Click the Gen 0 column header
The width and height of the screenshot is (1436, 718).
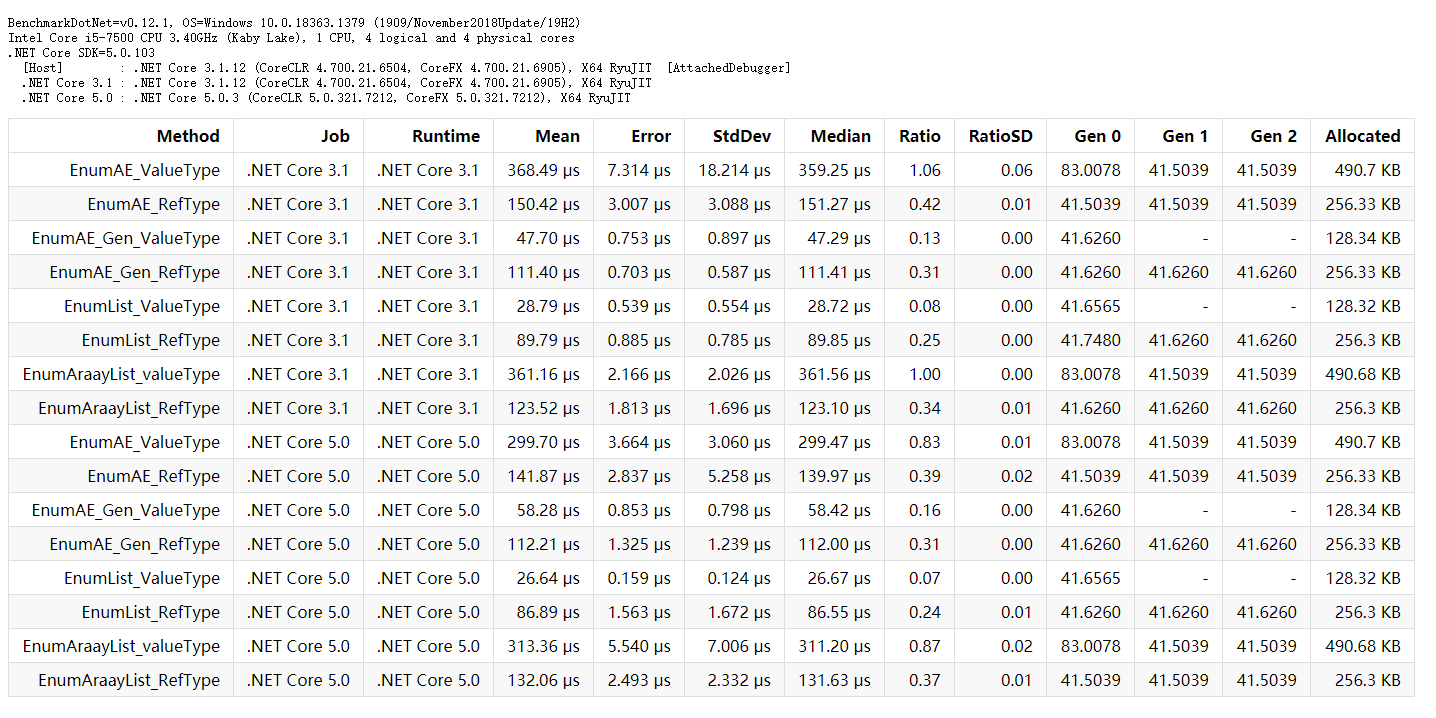tap(1097, 136)
